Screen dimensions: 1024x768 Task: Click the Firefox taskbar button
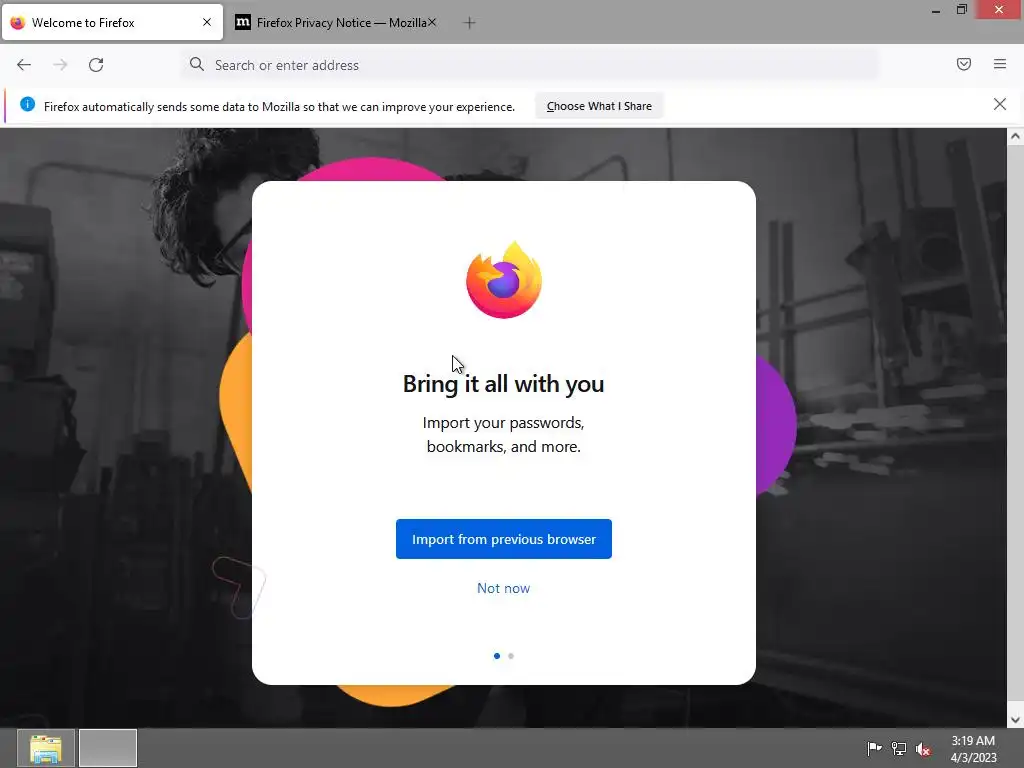pos(108,748)
